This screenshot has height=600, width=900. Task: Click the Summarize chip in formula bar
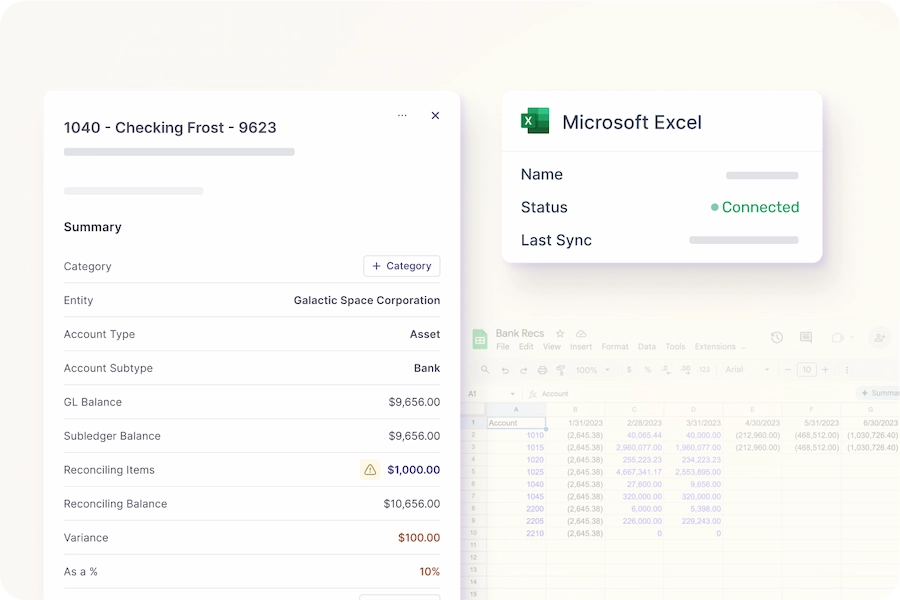[x=879, y=393]
